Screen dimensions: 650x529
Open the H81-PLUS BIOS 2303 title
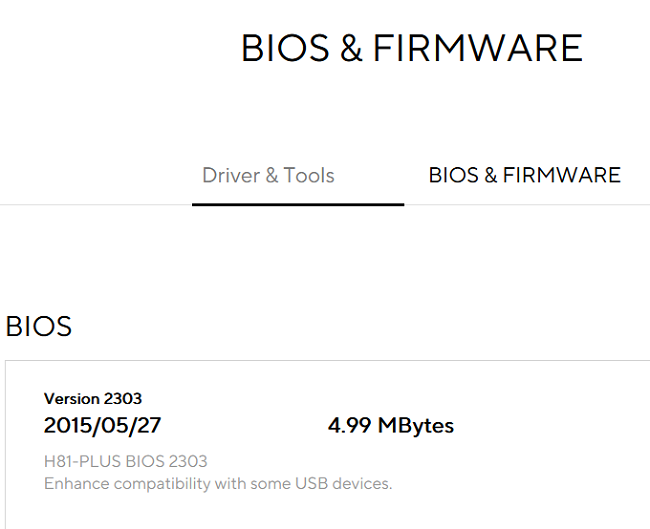click(x=126, y=461)
